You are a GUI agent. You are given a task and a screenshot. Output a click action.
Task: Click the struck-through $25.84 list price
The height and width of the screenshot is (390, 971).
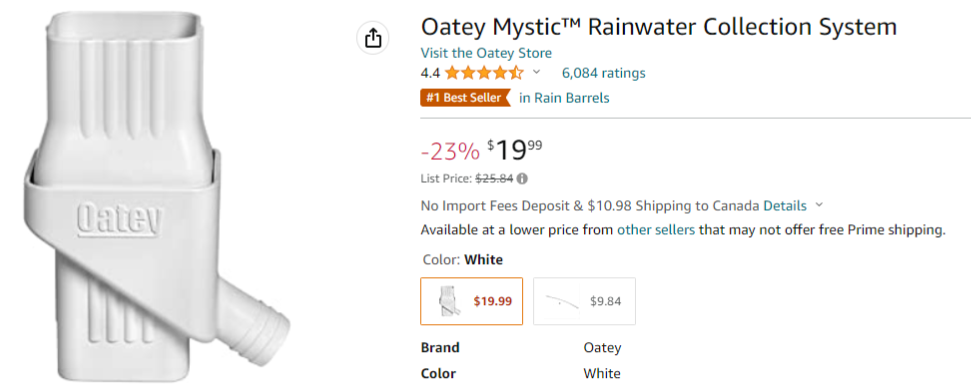pos(494,179)
